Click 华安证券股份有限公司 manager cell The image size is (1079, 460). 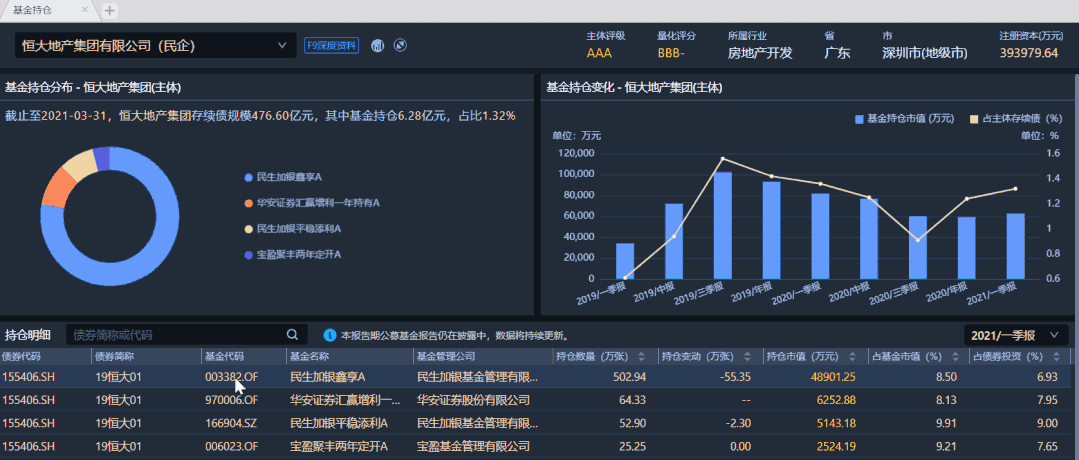(473, 399)
